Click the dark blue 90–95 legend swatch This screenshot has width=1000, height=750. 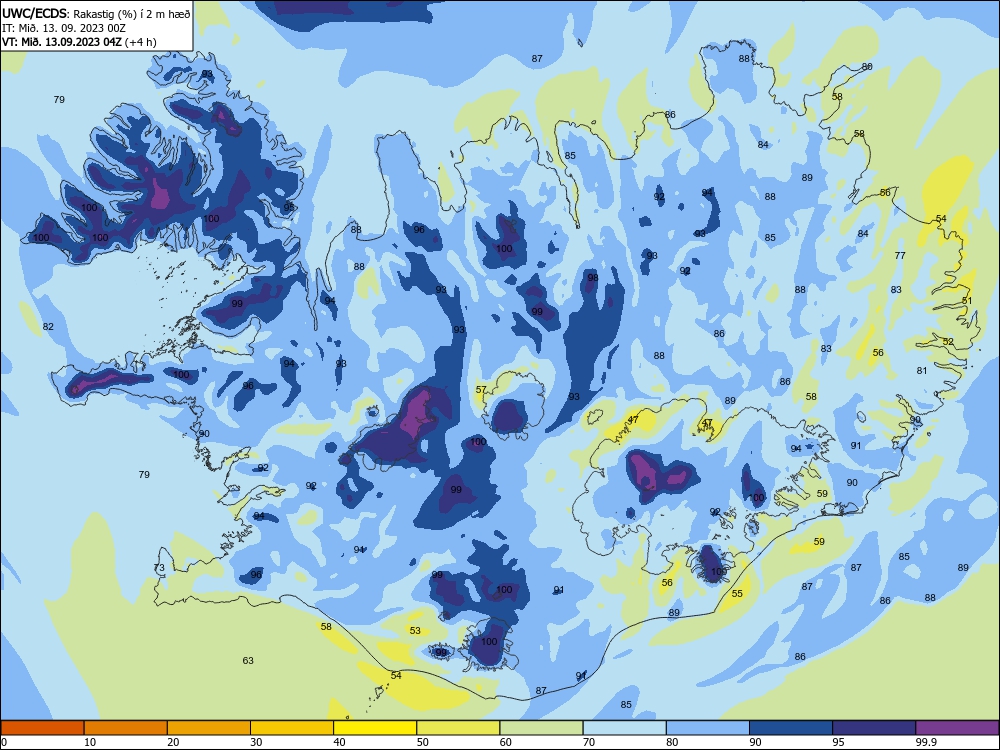tap(791, 728)
